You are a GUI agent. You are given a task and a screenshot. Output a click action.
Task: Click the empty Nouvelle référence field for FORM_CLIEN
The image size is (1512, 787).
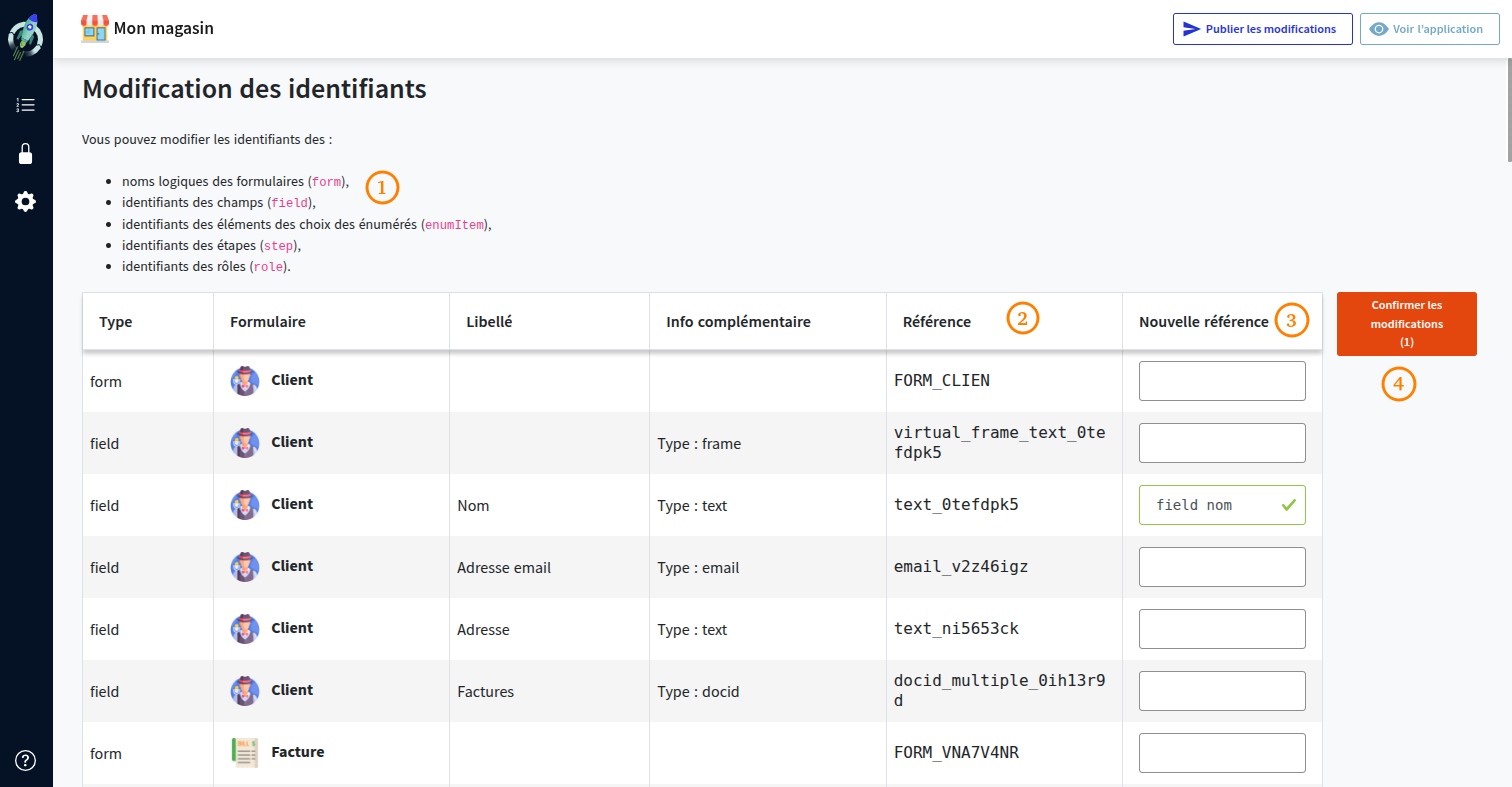pos(1222,380)
